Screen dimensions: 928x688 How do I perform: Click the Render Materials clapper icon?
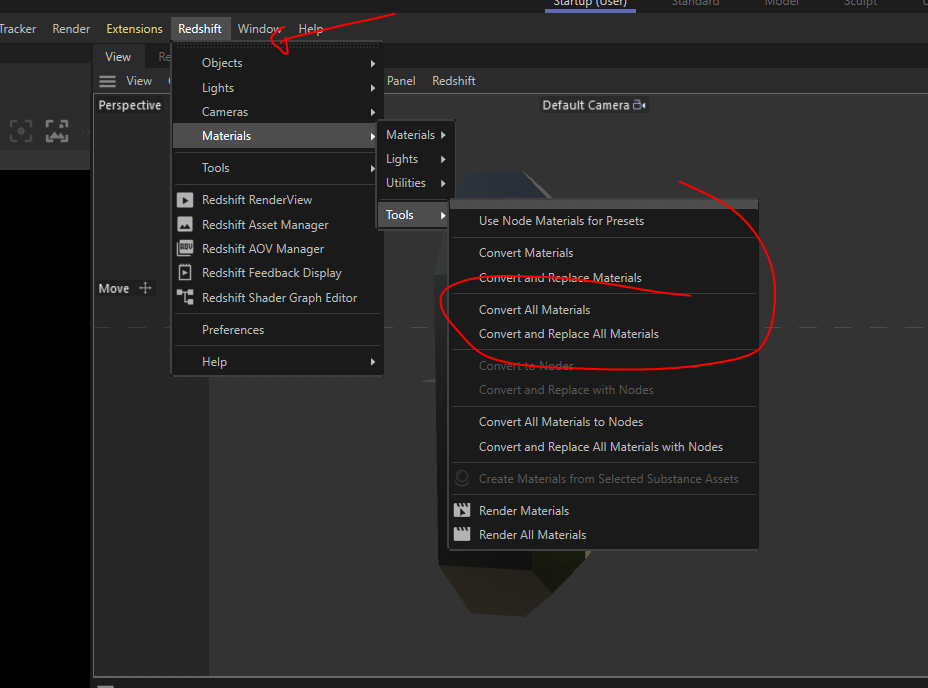462,510
